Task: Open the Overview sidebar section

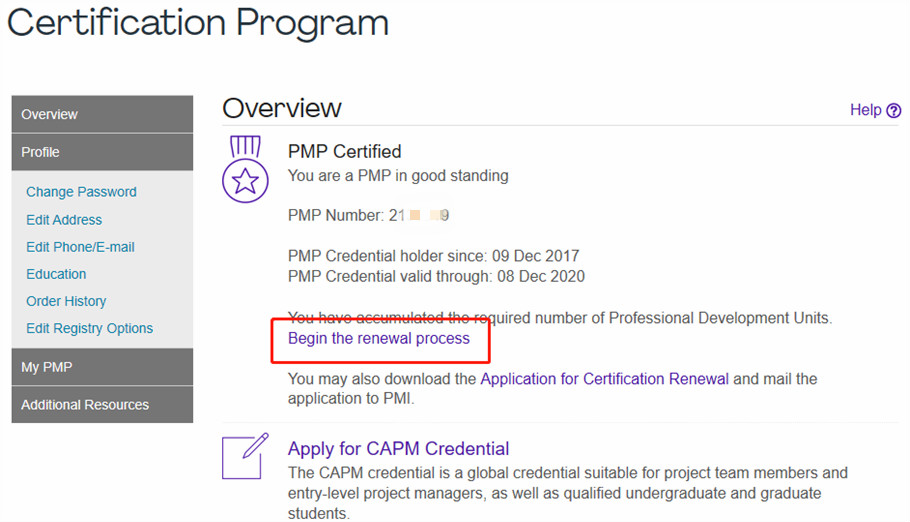Action: (102, 114)
